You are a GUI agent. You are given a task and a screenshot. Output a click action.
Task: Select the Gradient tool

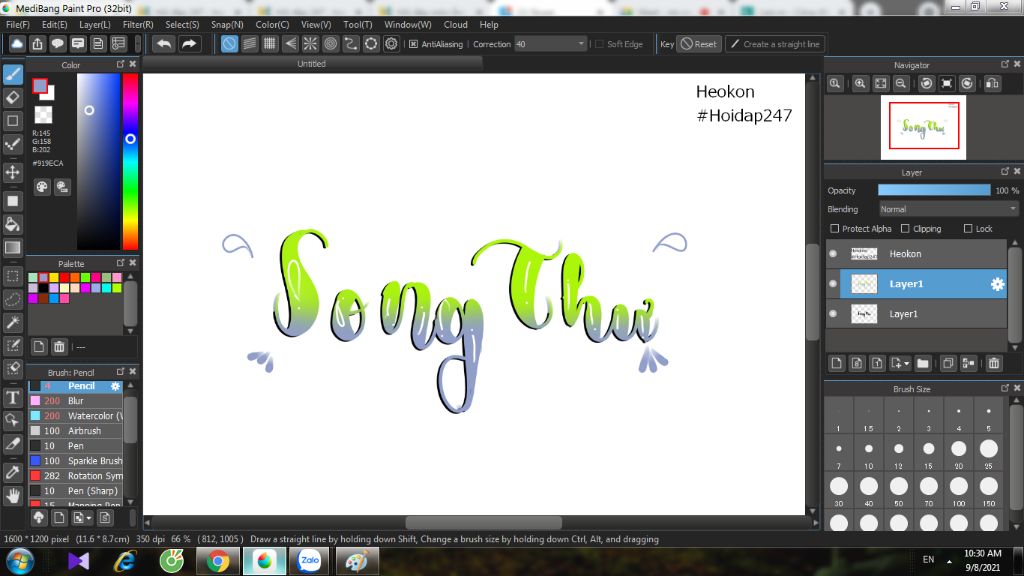[x=12, y=248]
